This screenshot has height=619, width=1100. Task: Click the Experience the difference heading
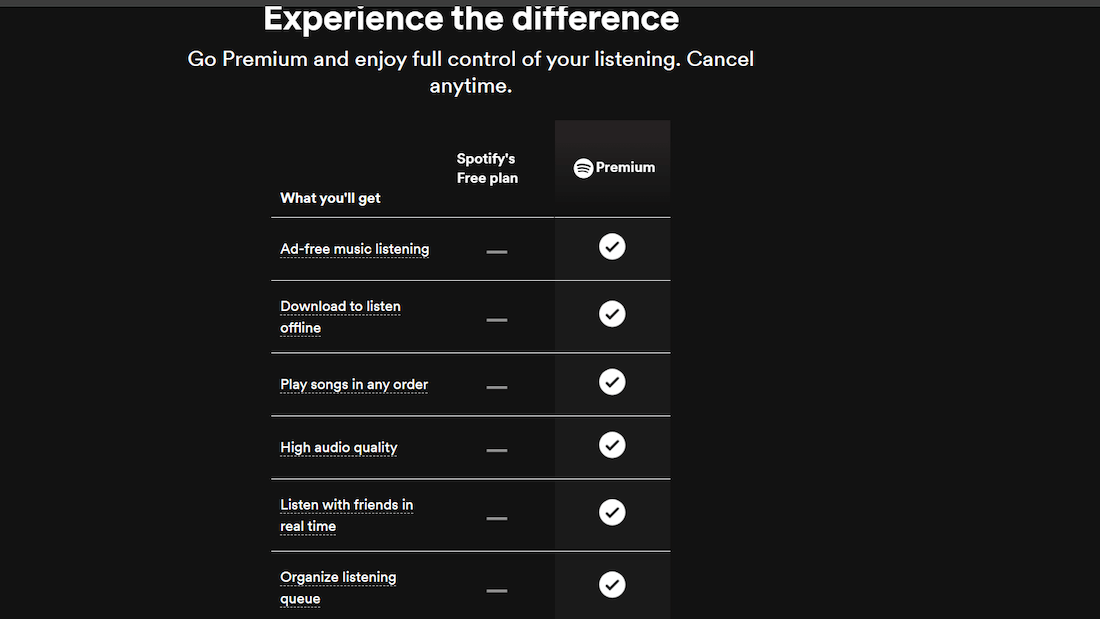(x=471, y=19)
